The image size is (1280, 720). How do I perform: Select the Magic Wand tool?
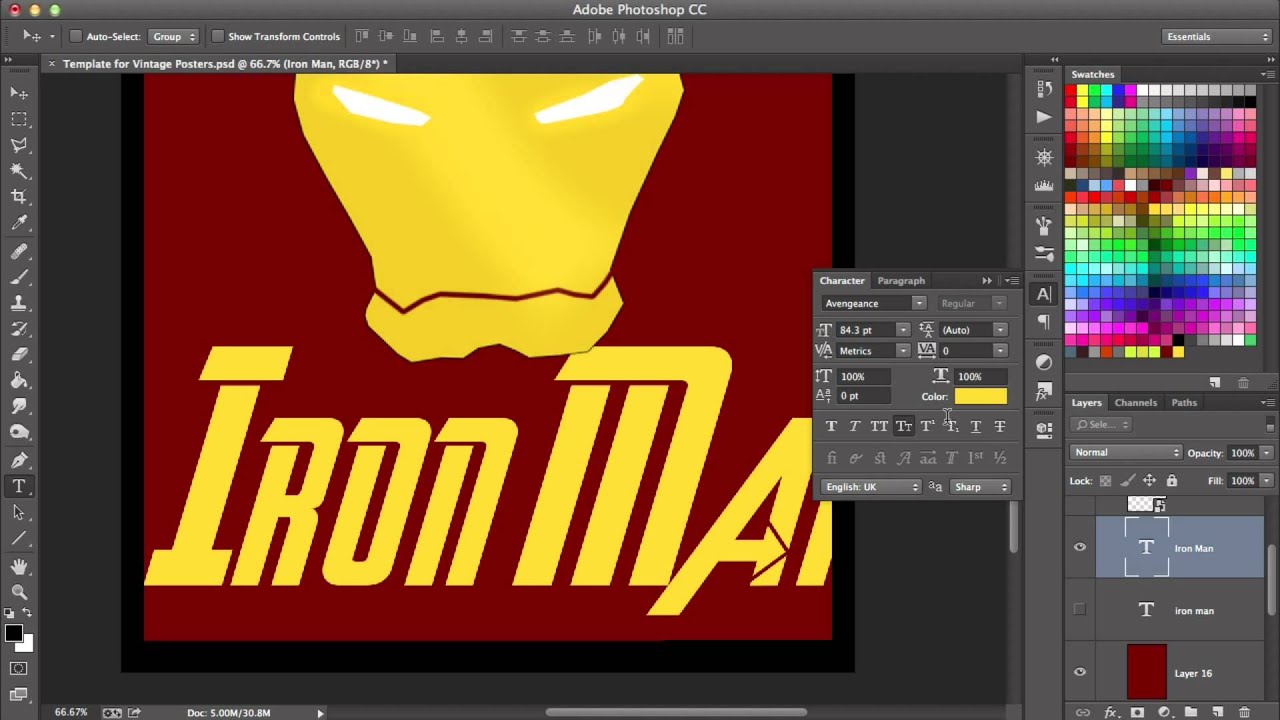coord(19,171)
